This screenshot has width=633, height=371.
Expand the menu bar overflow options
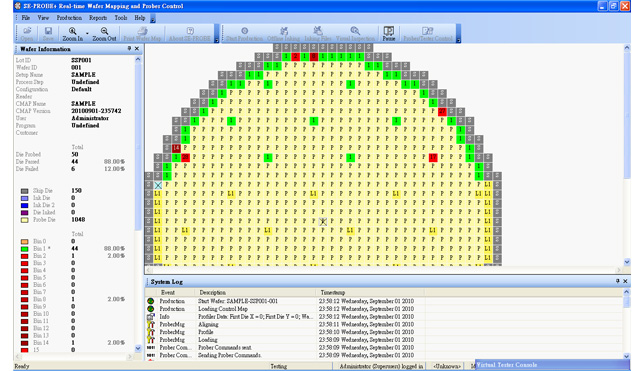[x=153, y=19]
